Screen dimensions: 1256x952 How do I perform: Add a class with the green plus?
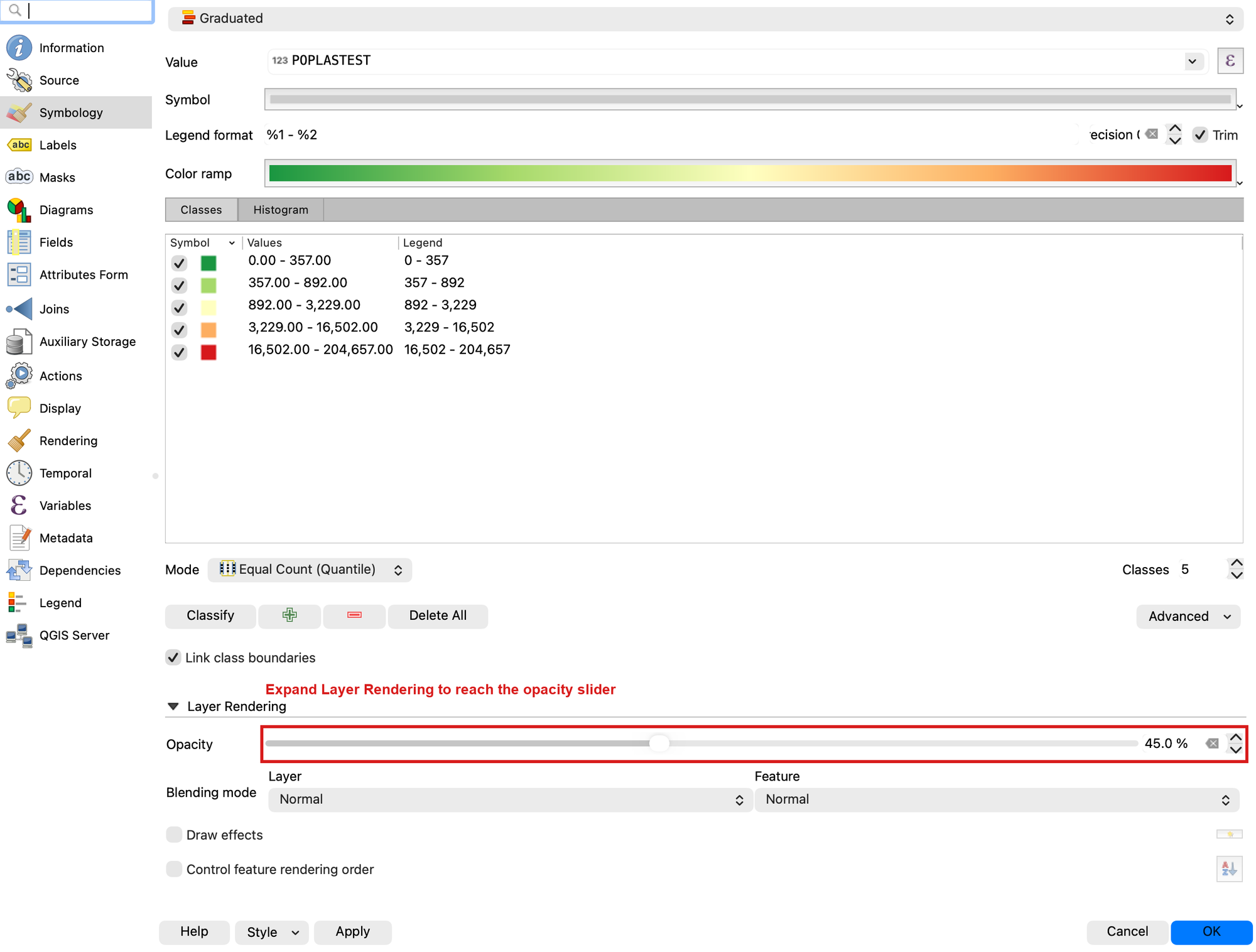[290, 615]
